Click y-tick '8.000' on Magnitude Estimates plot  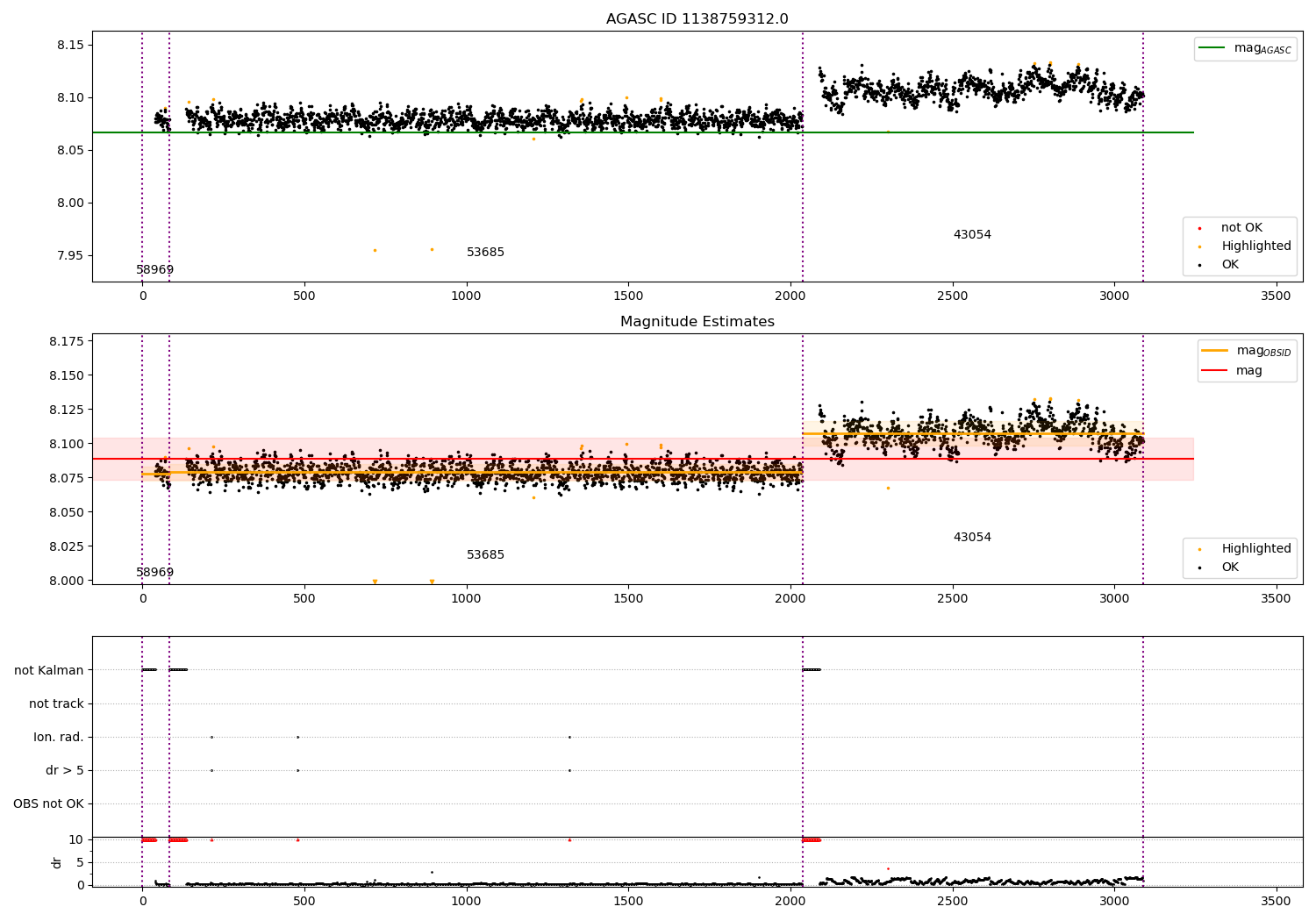67,581
